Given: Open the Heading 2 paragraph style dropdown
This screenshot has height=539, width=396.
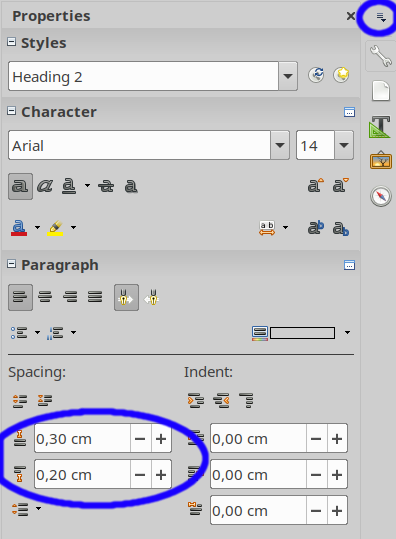Looking at the screenshot, I should click(x=288, y=76).
